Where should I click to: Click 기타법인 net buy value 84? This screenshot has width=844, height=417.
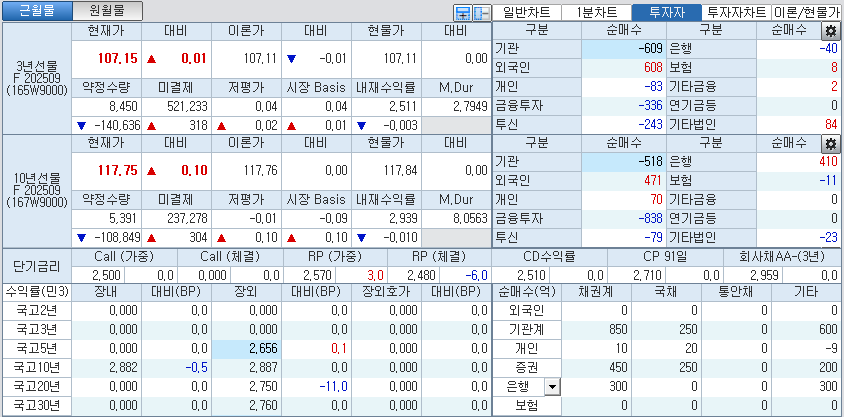832,125
